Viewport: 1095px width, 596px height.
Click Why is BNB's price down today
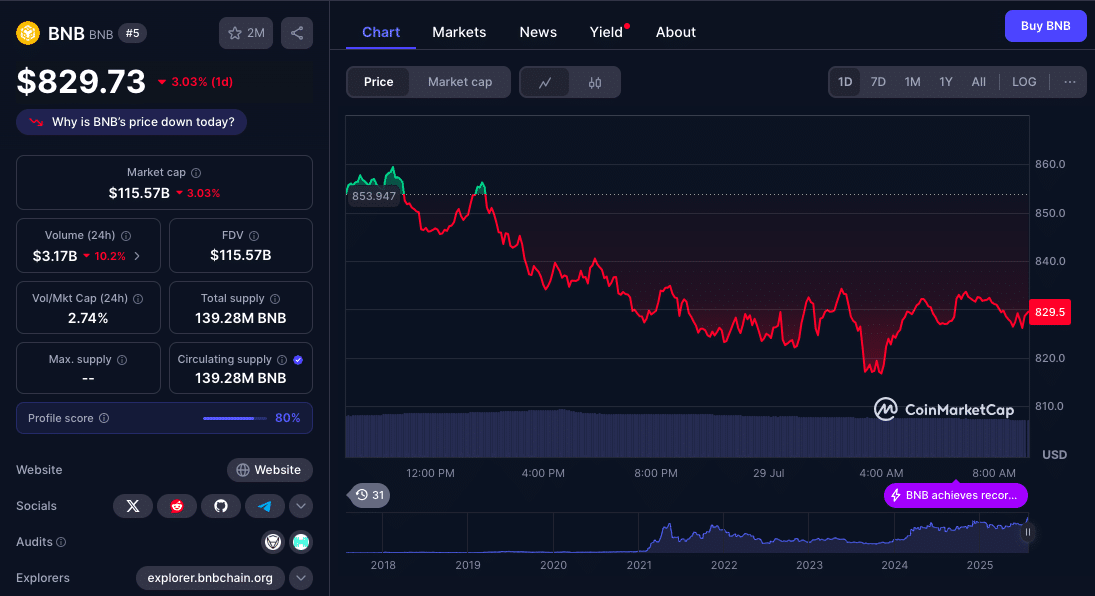[131, 122]
